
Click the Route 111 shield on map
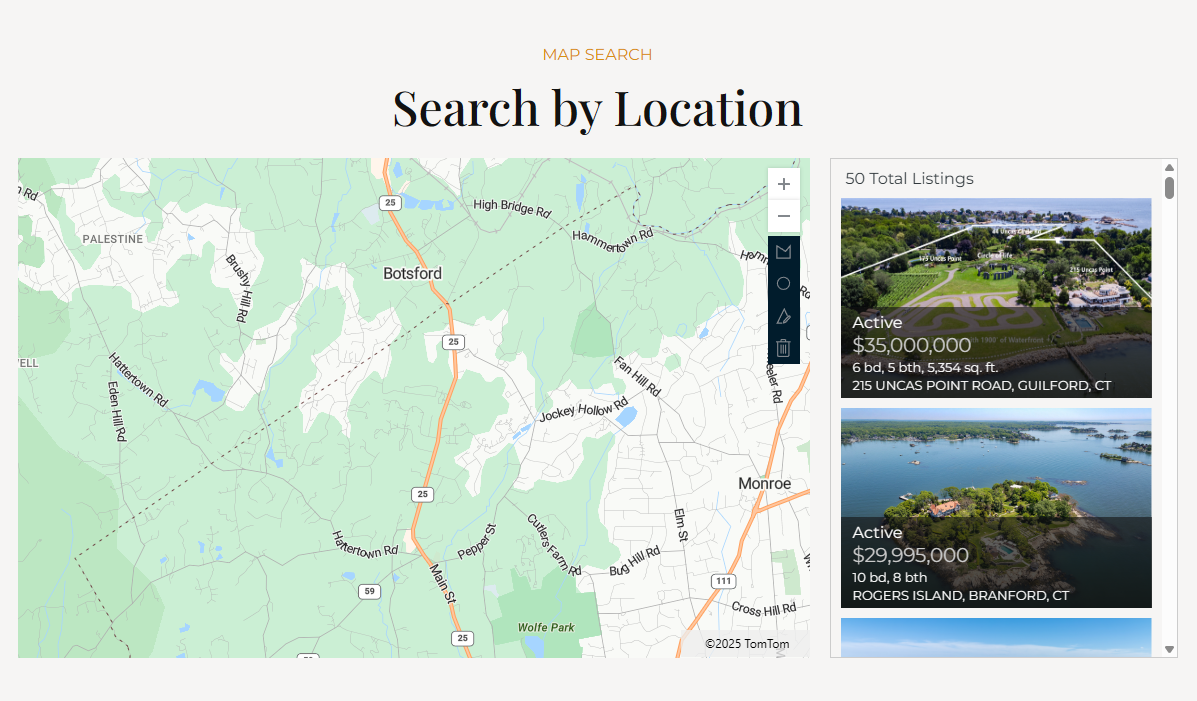click(x=723, y=581)
